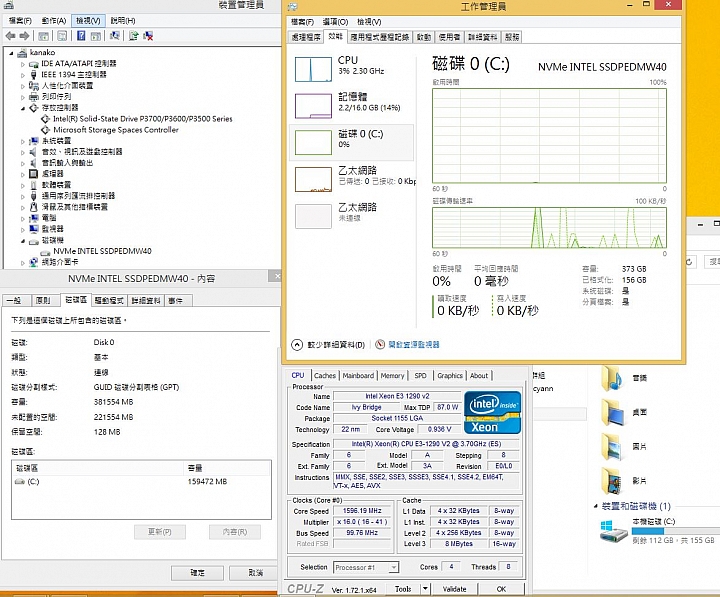Screen dimensions: 720x597
Task: Switch to Mainboard tab in CPU-Z
Action: (358, 376)
